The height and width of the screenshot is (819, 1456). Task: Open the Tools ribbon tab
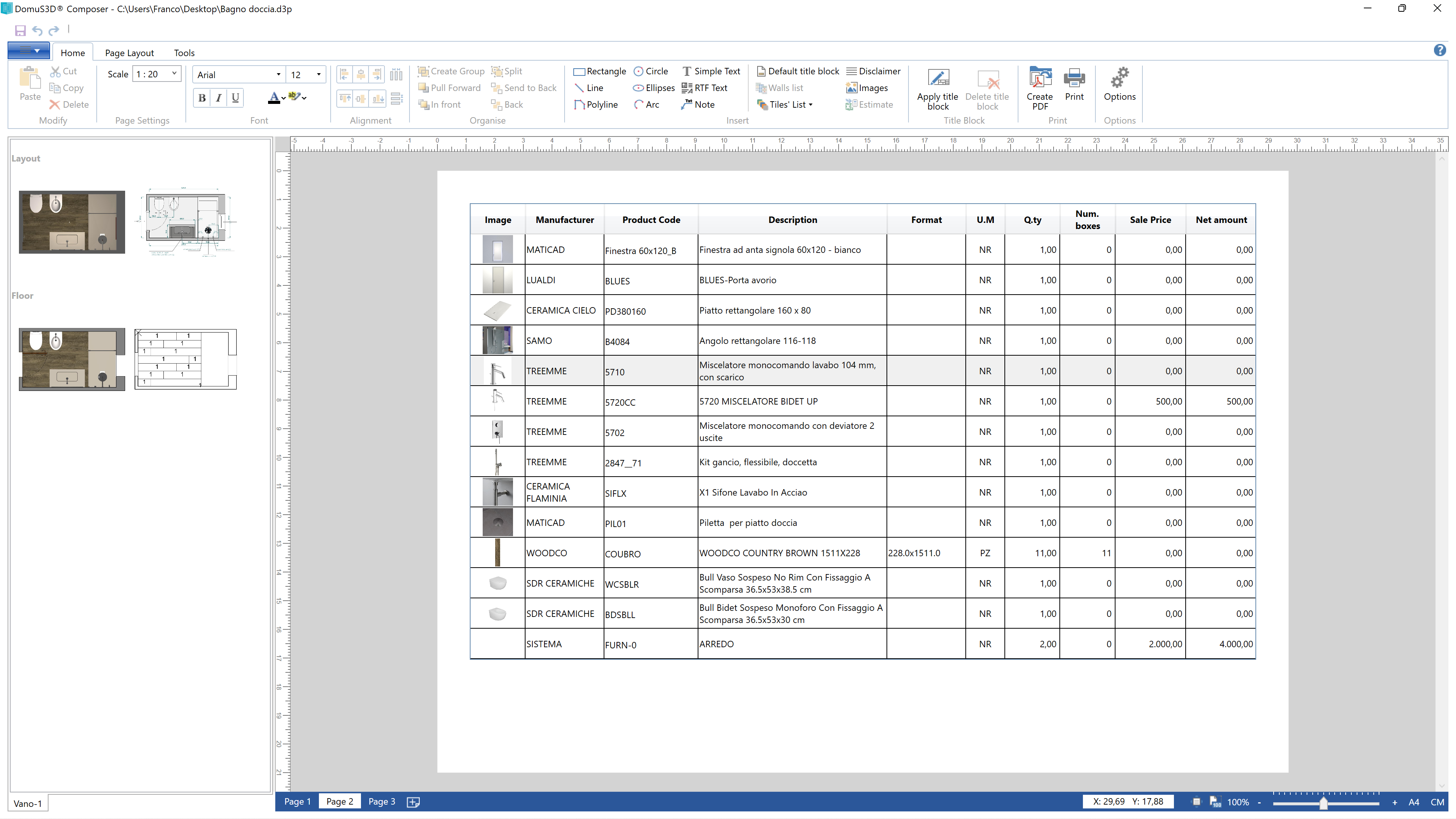click(x=184, y=53)
